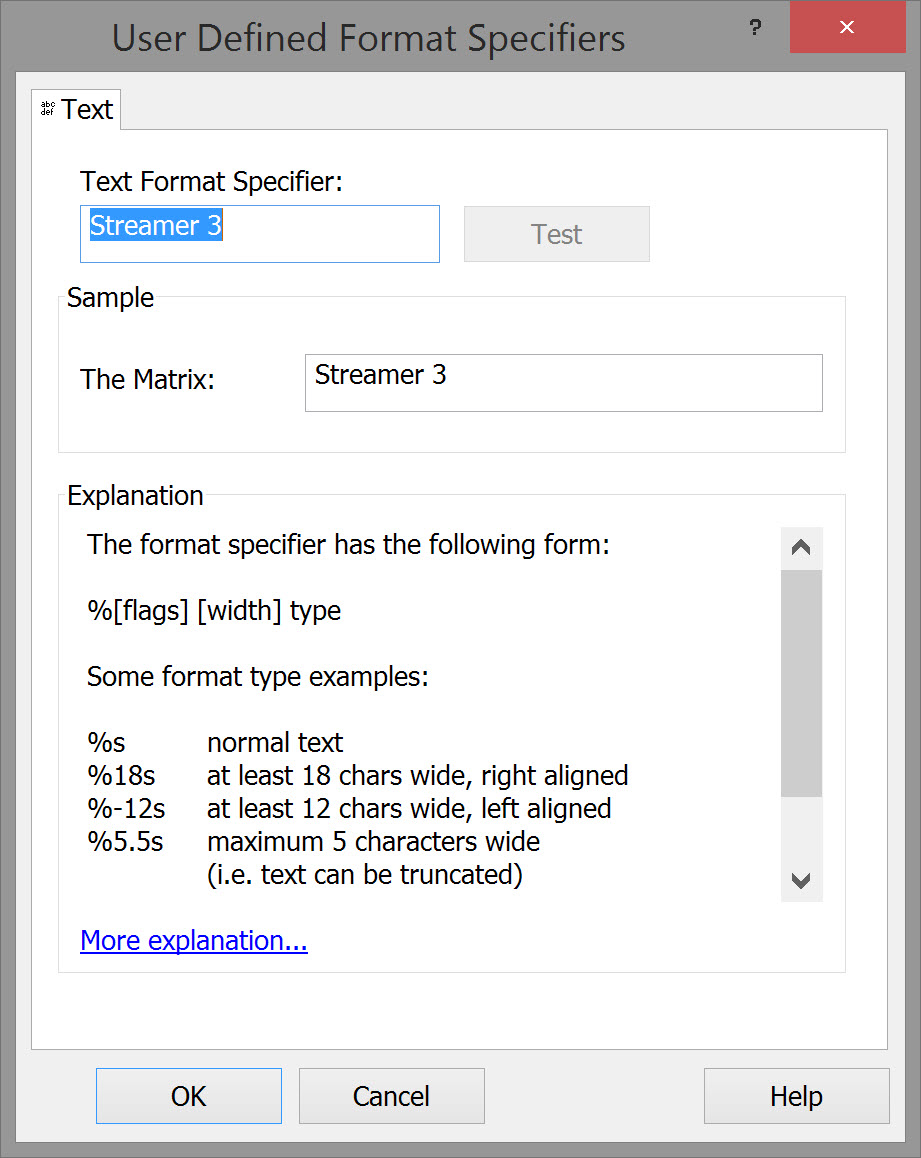Image resolution: width=921 pixels, height=1158 pixels.
Task: Click the question mark title bar icon
Action: pyautogui.click(x=755, y=28)
